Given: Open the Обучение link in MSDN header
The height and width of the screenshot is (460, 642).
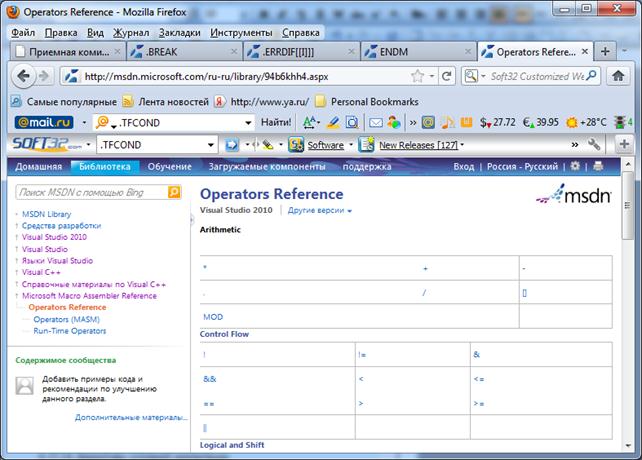Looking at the screenshot, I should (x=170, y=166).
